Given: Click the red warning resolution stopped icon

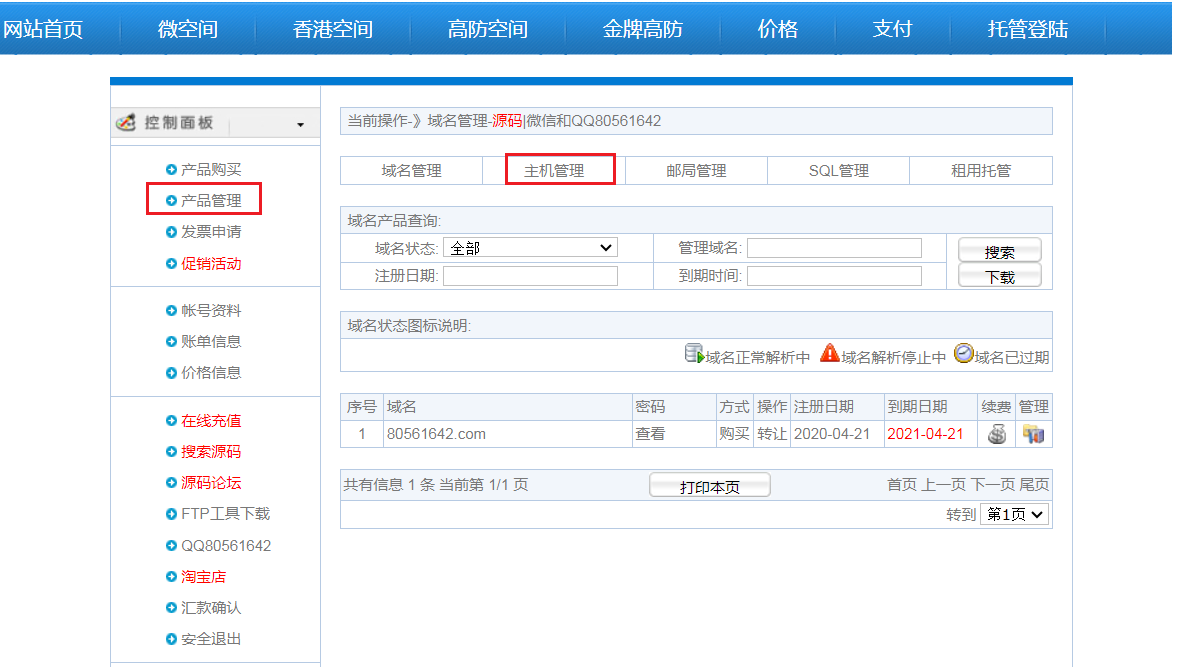Looking at the screenshot, I should (x=829, y=354).
